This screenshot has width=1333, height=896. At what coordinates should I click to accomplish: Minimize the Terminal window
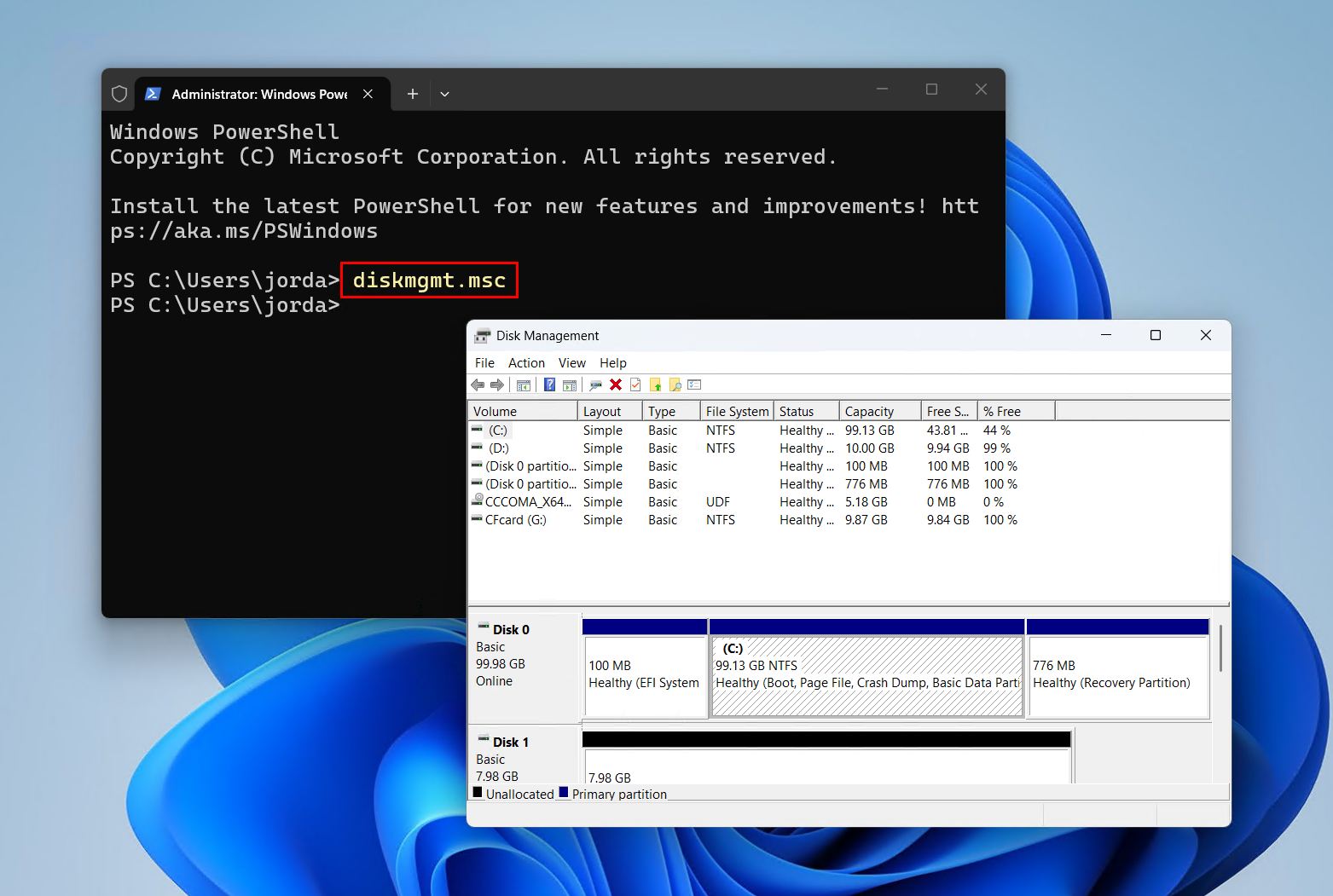(883, 90)
